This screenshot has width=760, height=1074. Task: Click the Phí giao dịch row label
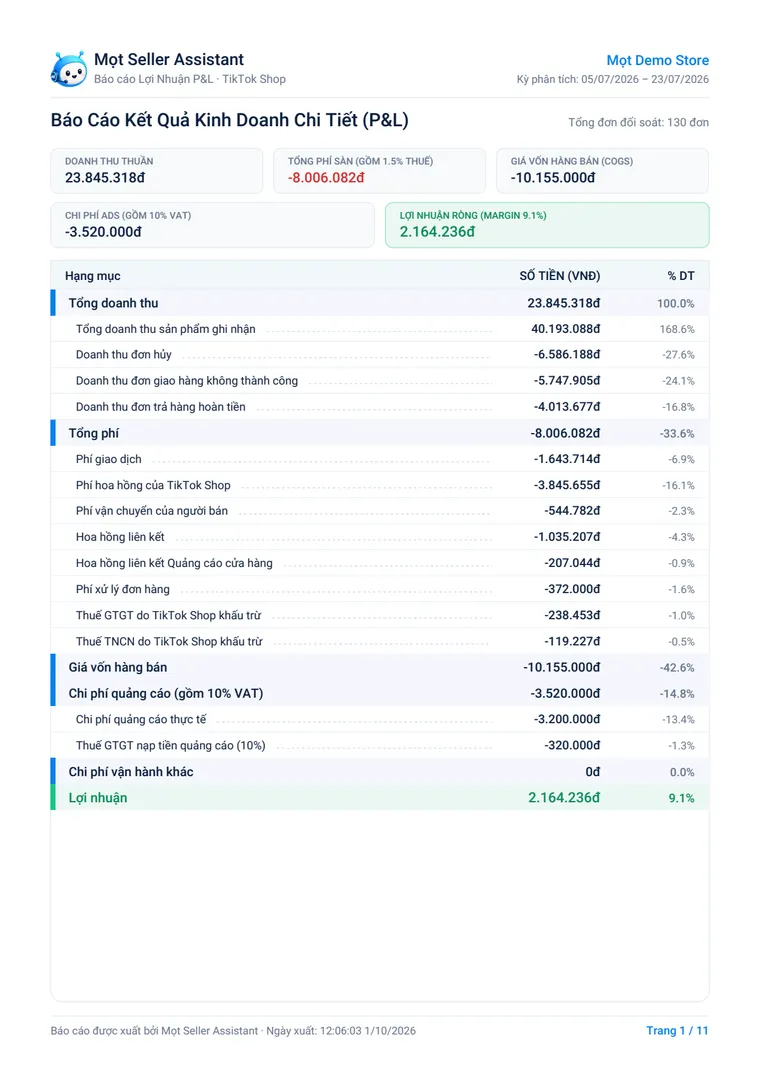108,459
